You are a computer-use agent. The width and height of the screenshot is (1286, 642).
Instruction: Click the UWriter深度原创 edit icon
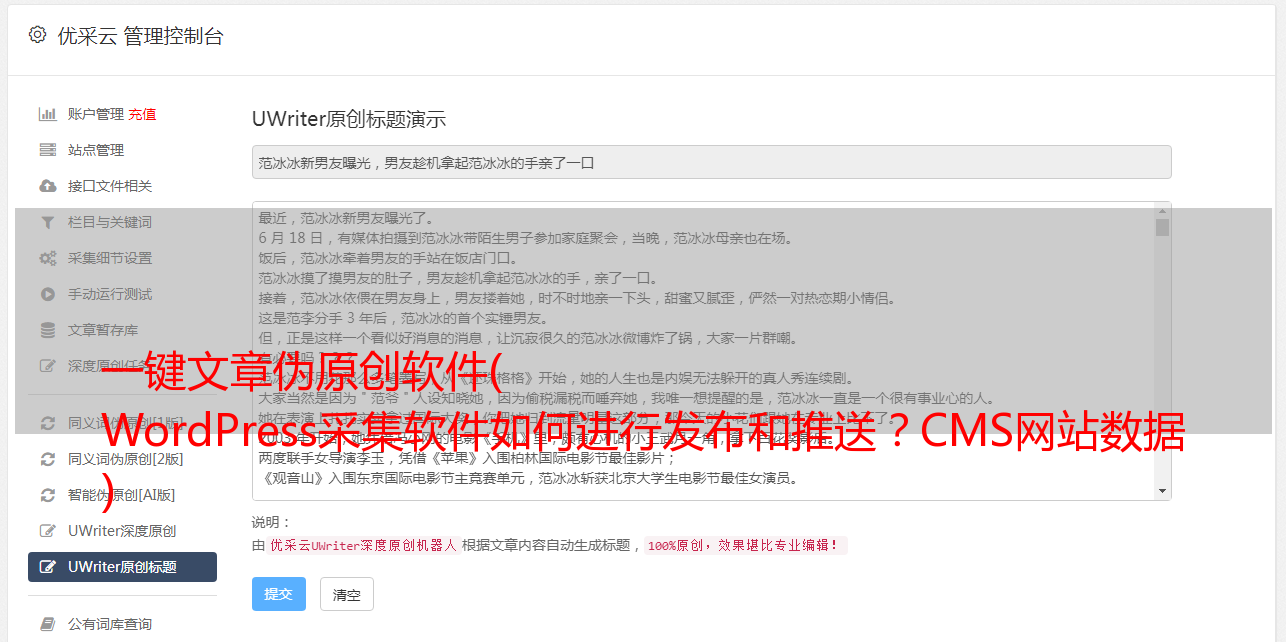pos(47,531)
